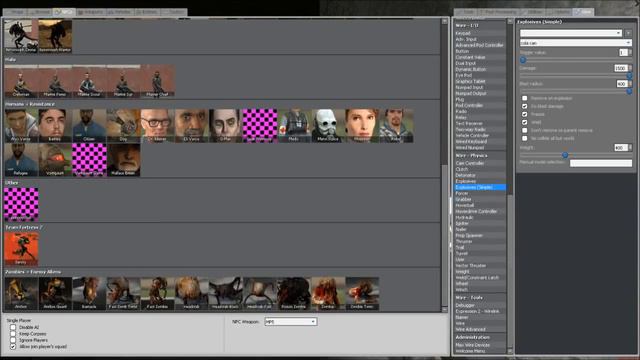This screenshot has width=640, height=360.
Task: Switch to the Weapons tab
Action: pos(91,12)
